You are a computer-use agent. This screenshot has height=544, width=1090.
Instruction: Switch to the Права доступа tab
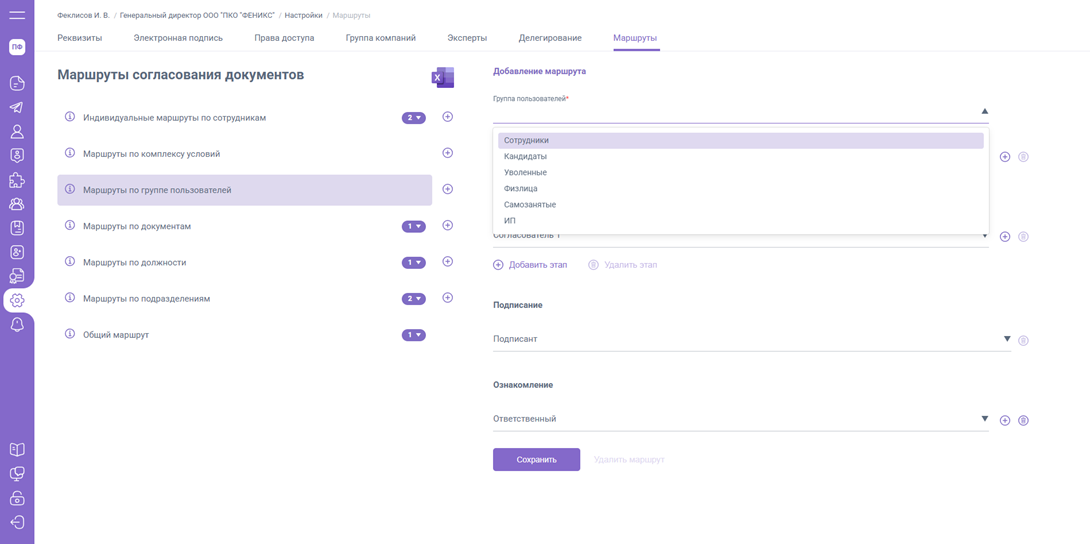point(284,38)
